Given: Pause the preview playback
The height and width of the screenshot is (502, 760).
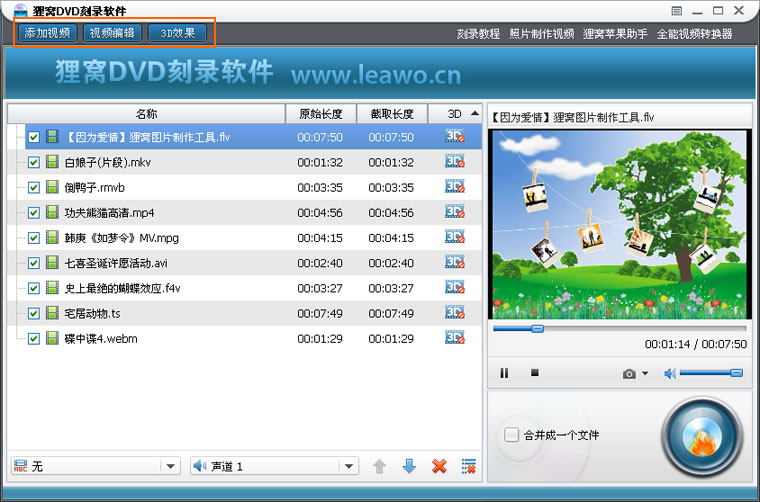Looking at the screenshot, I should [504, 373].
